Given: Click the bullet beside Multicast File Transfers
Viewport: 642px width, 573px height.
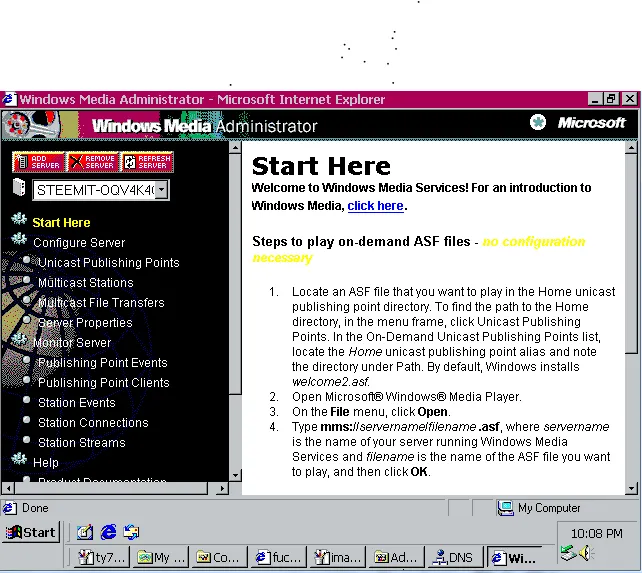Looking at the screenshot, I should pyautogui.click(x=27, y=300).
